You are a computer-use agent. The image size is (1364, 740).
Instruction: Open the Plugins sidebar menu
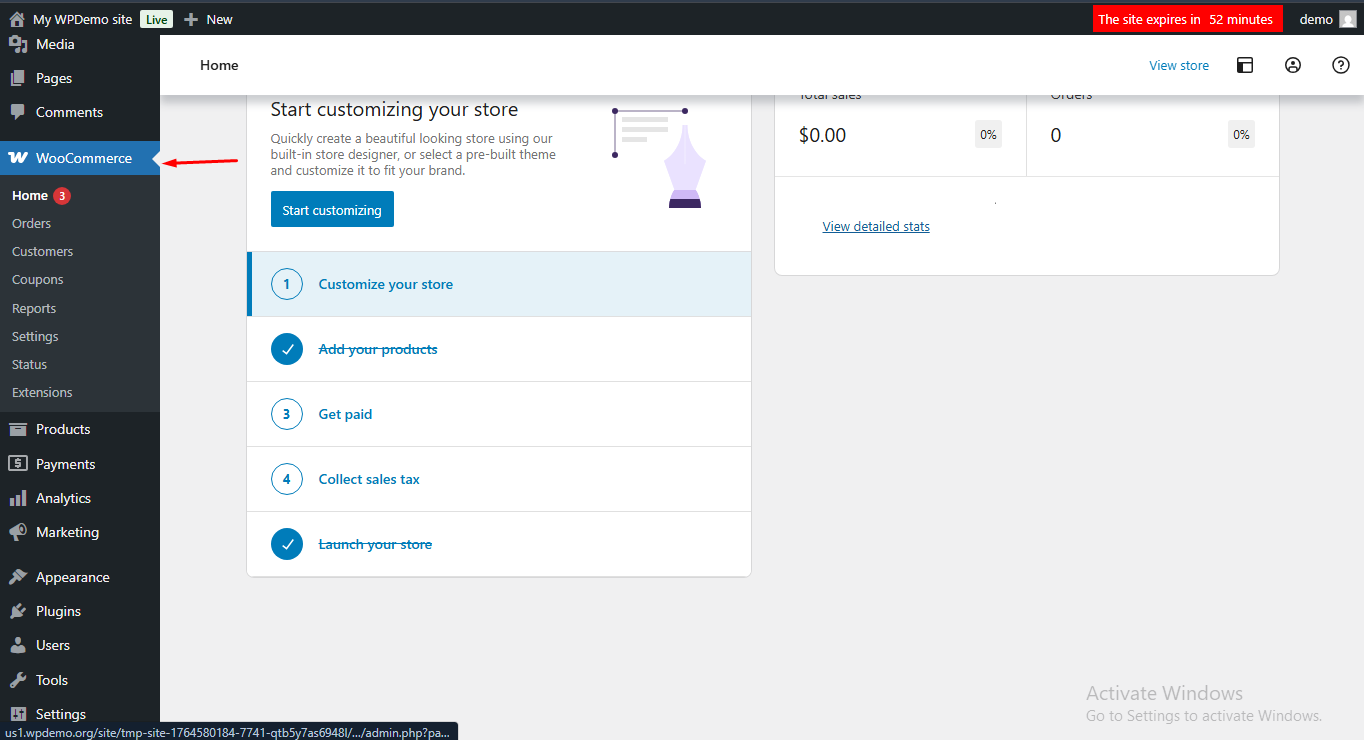[x=58, y=611]
